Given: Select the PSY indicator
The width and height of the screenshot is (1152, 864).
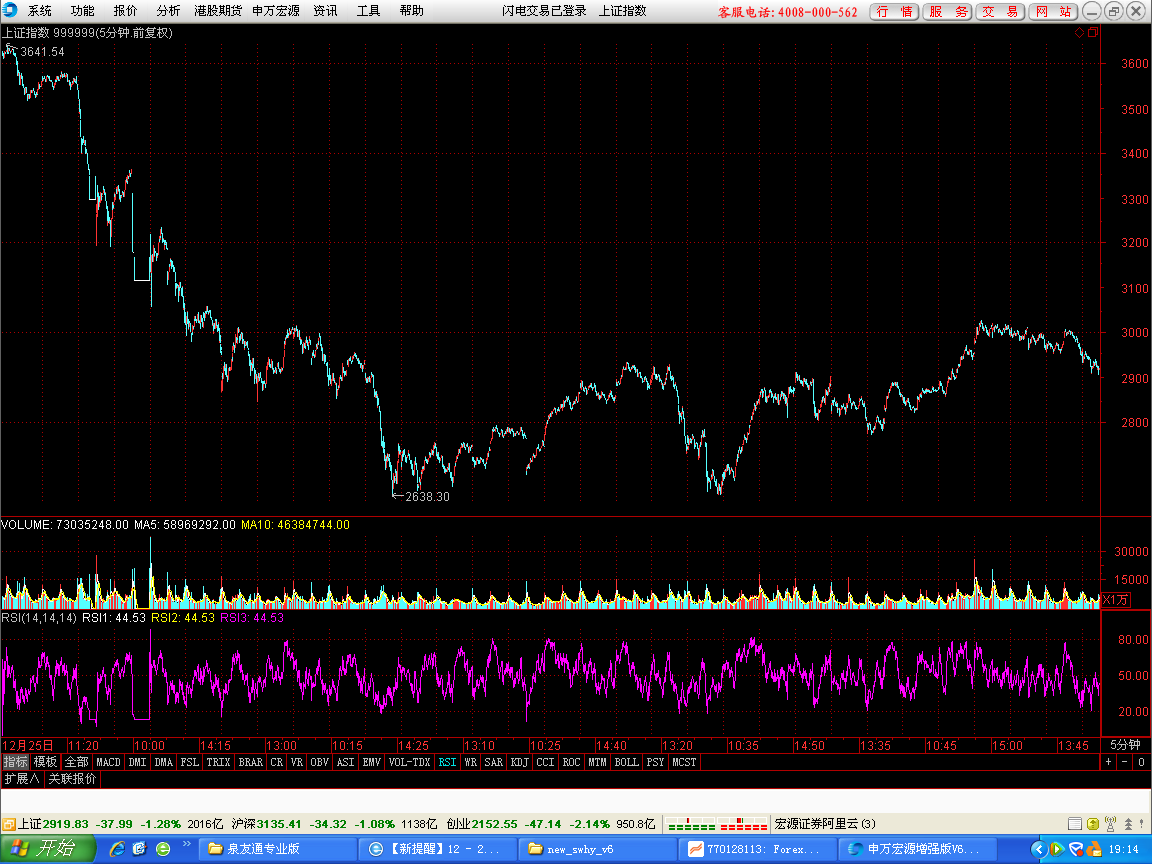Looking at the screenshot, I should (655, 762).
